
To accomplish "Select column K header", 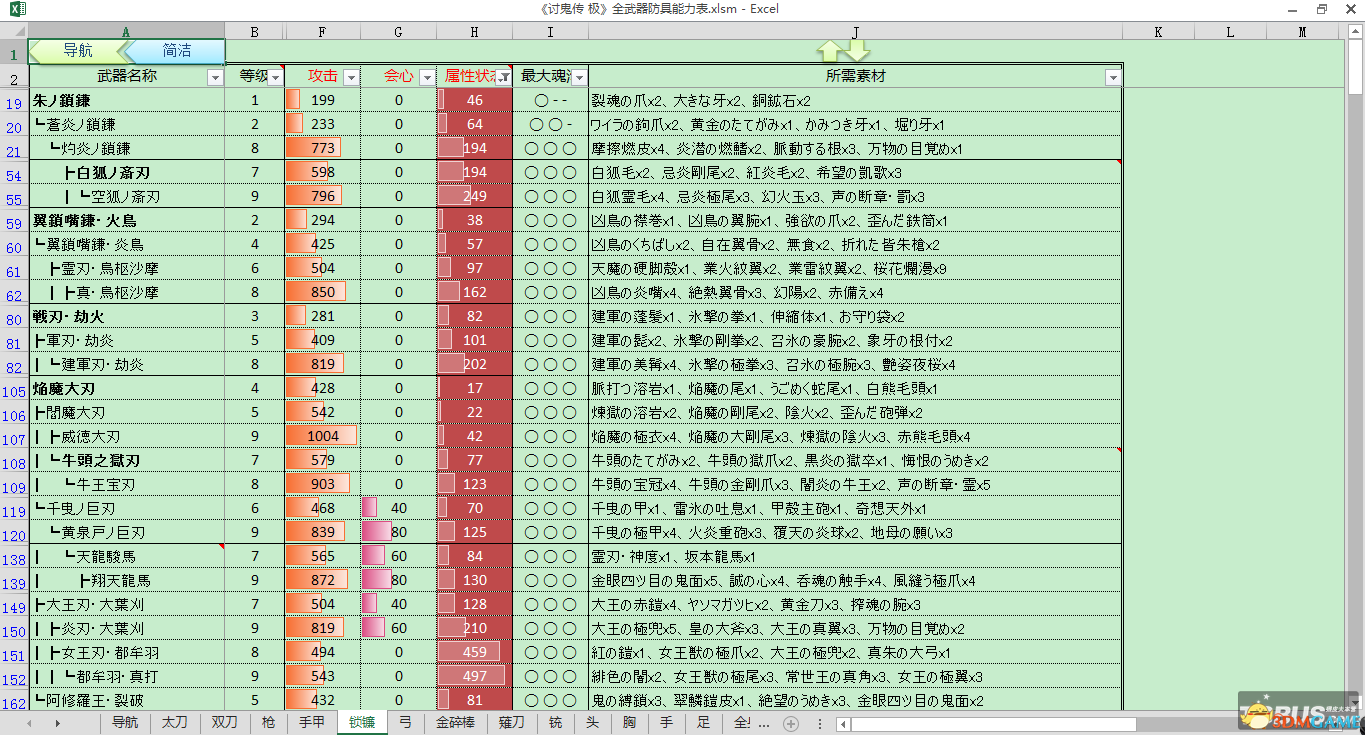I will coord(1158,32).
